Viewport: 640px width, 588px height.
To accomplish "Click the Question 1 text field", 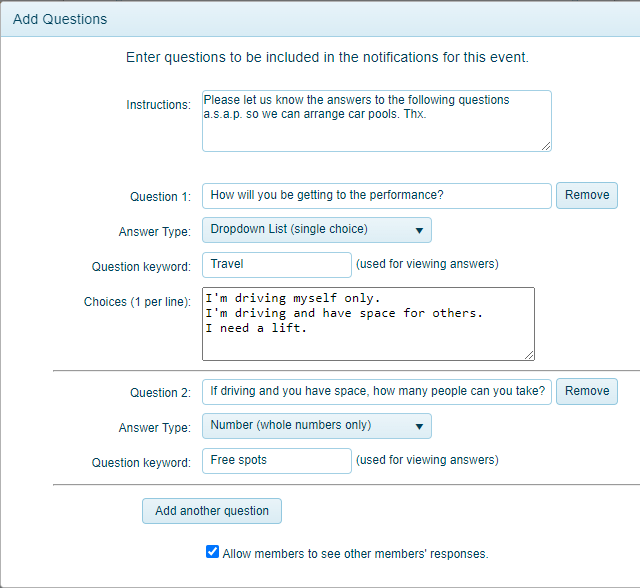I will [376, 195].
